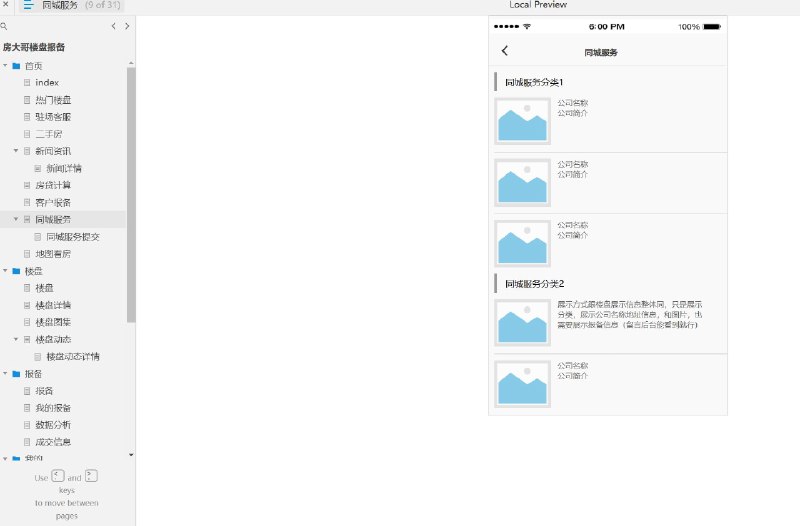
Task: Click the 房大哥楼盘报备 project title
Action: click(34, 47)
